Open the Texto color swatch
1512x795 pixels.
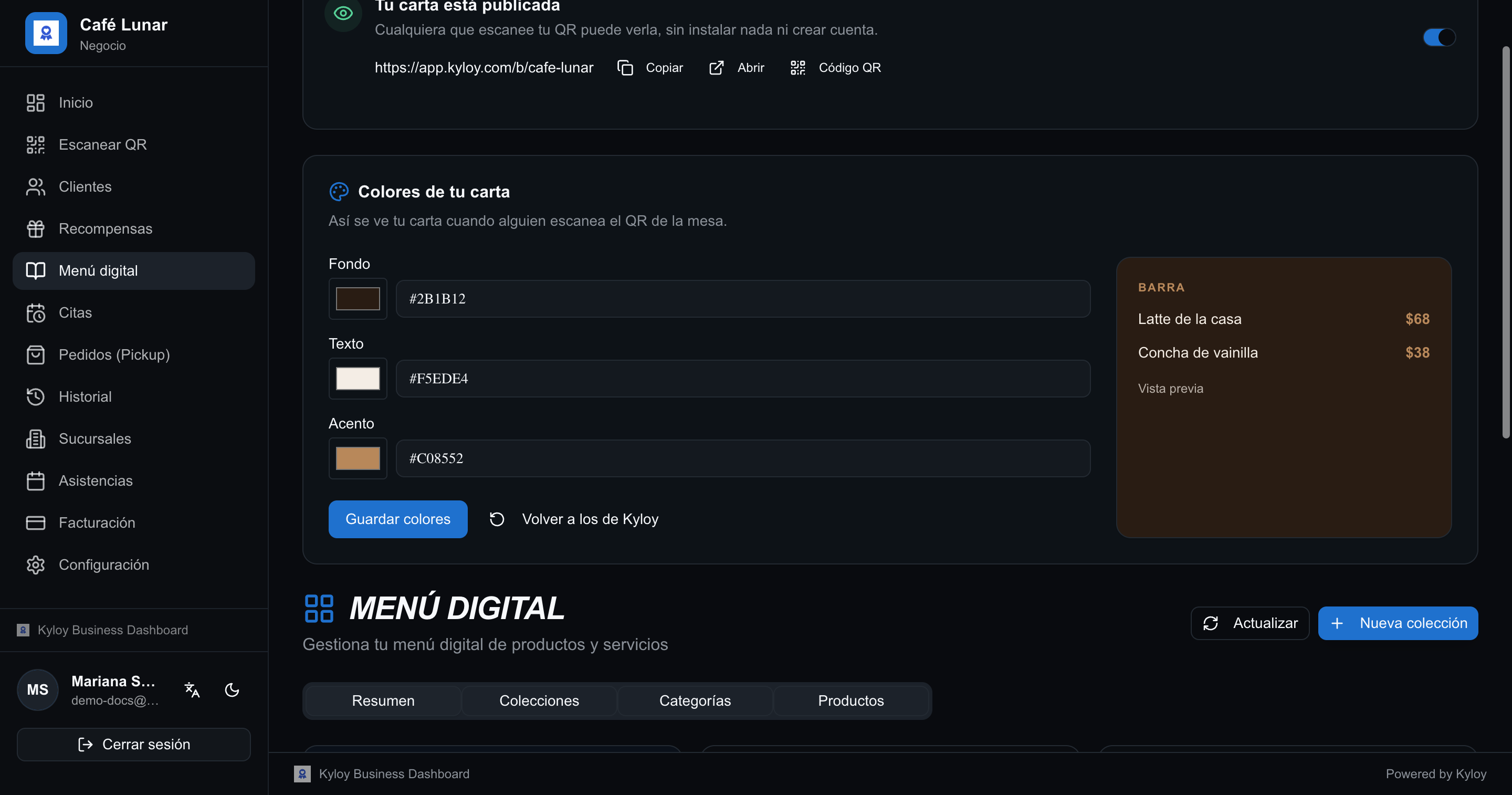click(358, 379)
